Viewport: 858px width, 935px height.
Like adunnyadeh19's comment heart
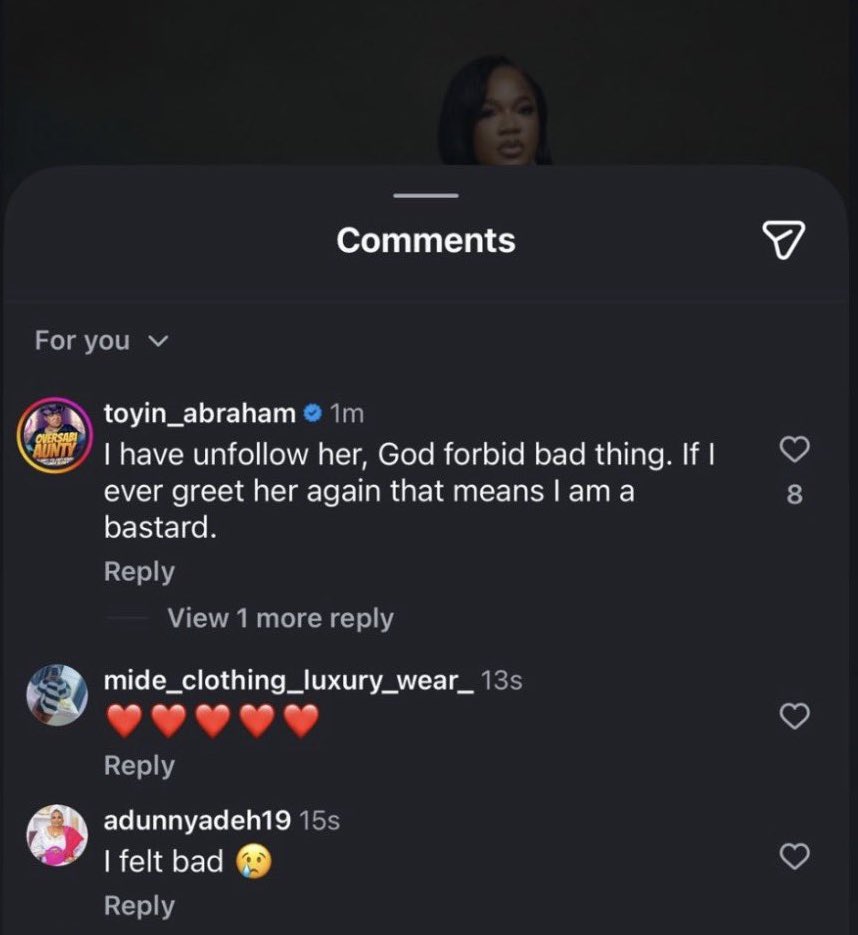[x=794, y=856]
